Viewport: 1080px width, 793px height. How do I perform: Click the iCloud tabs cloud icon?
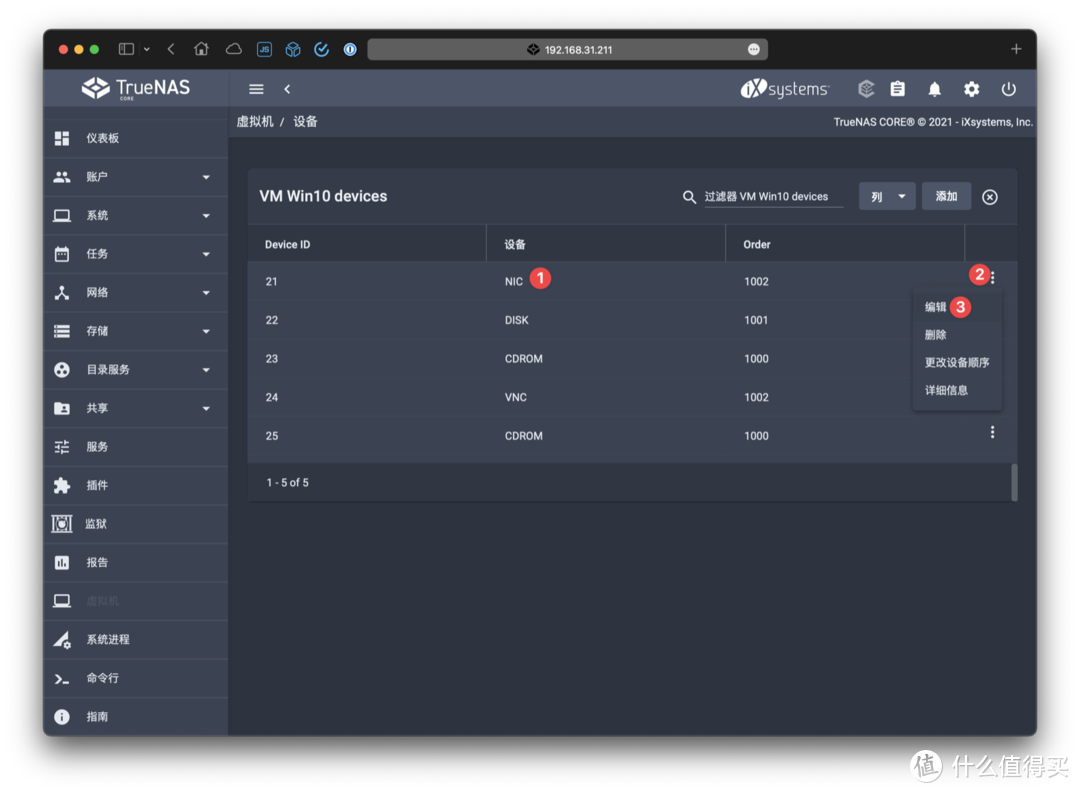pyautogui.click(x=233, y=49)
